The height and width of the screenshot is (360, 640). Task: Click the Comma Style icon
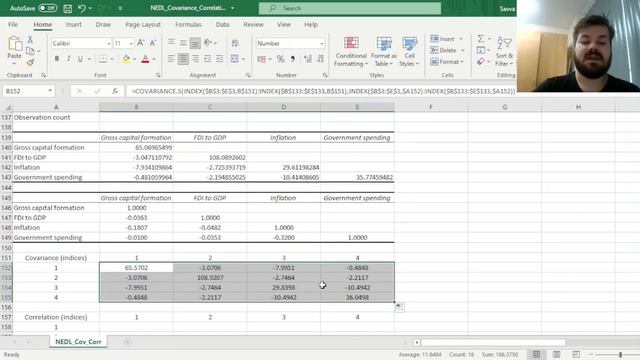[293, 59]
